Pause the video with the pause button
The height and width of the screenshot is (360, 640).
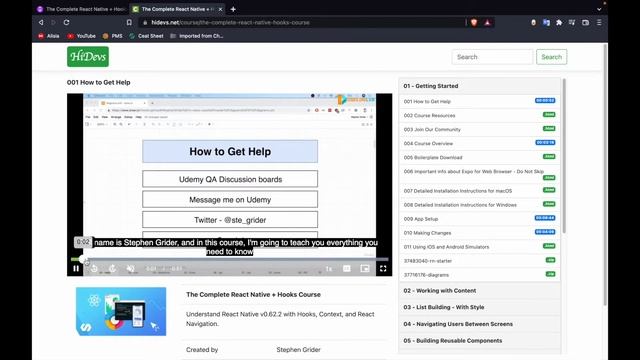click(76, 269)
